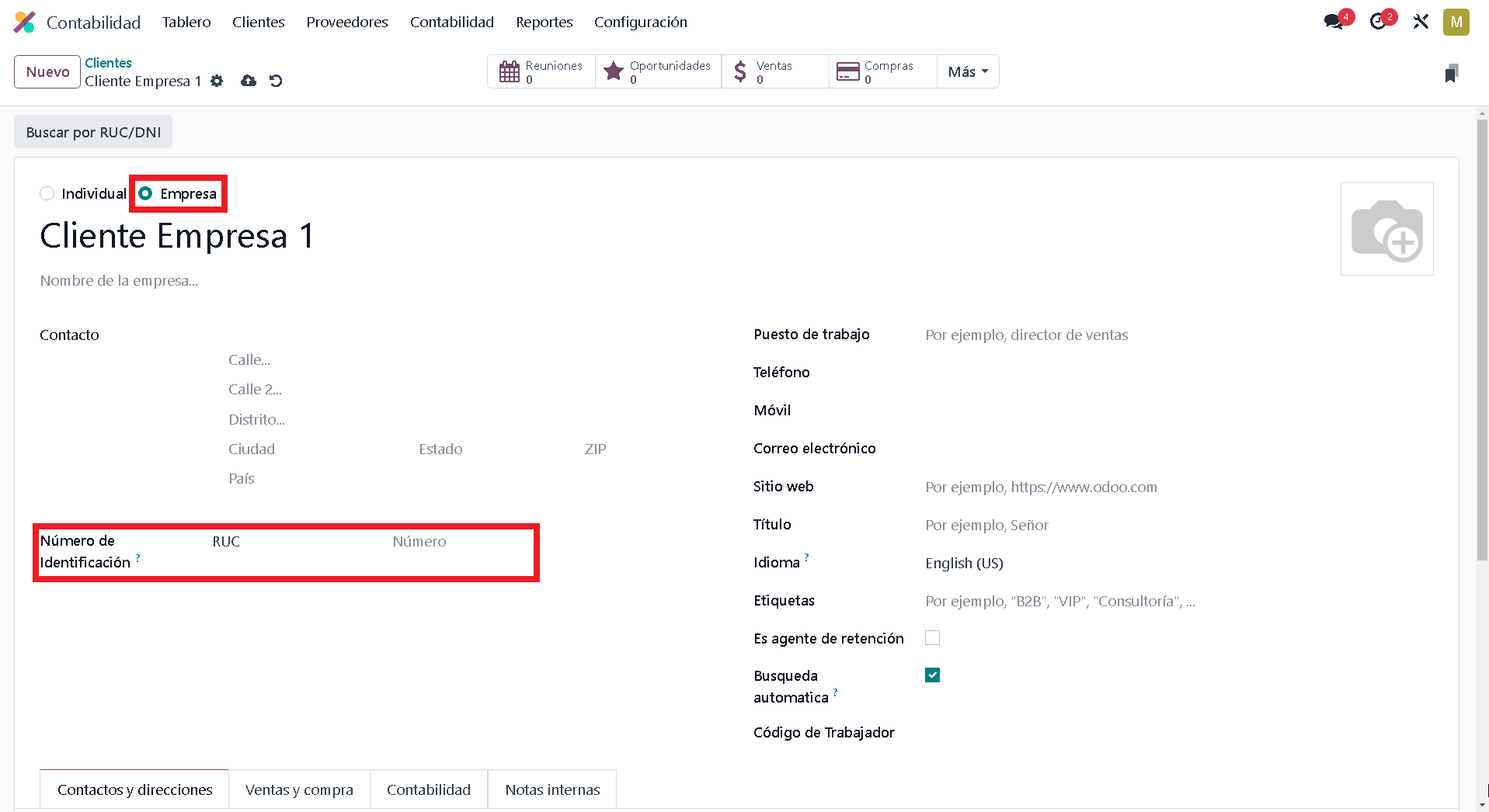1489x812 pixels.
Task: Open the RUC identification type dropdown
Action: point(295,542)
